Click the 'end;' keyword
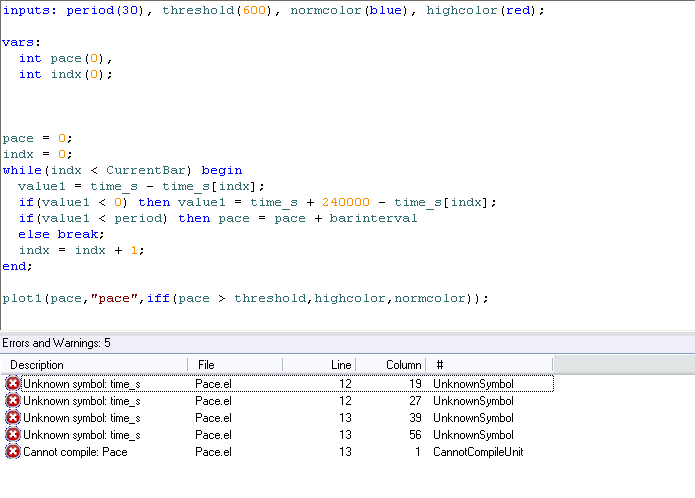 coord(17,266)
